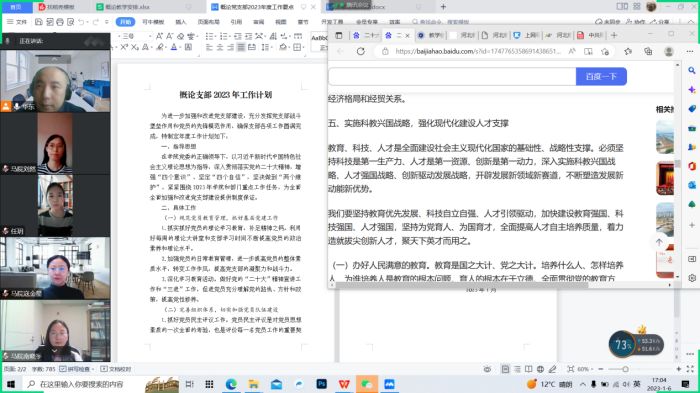Toggle 文档校对 in WPS status bar
The height and width of the screenshot is (393, 700).
point(116,369)
